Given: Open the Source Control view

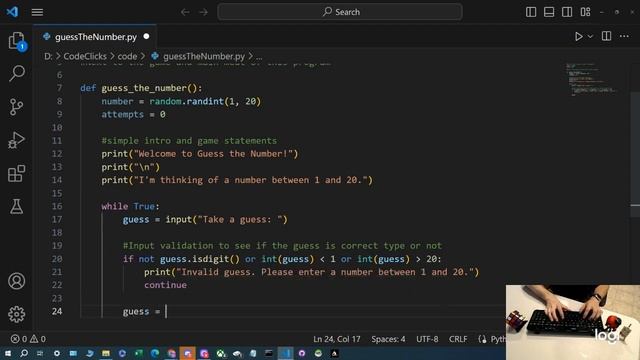Looking at the screenshot, I should [x=17, y=107].
